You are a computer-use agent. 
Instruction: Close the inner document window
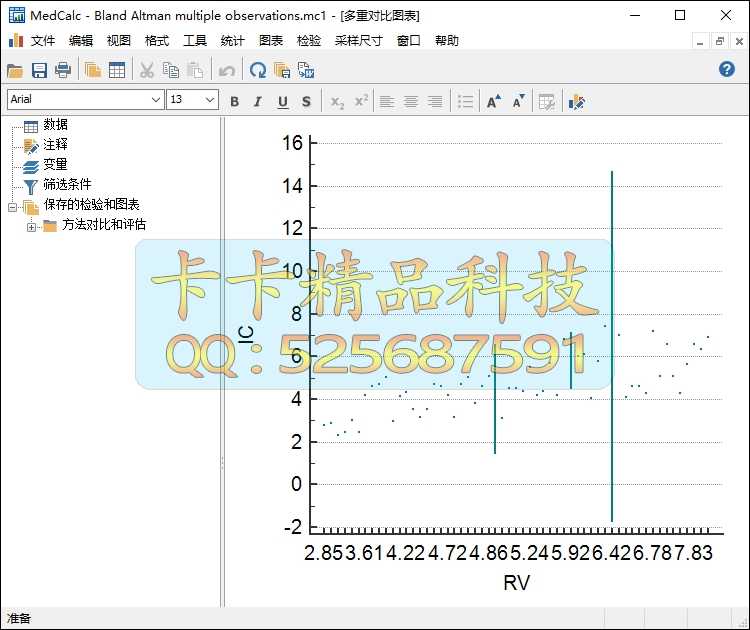click(x=739, y=42)
